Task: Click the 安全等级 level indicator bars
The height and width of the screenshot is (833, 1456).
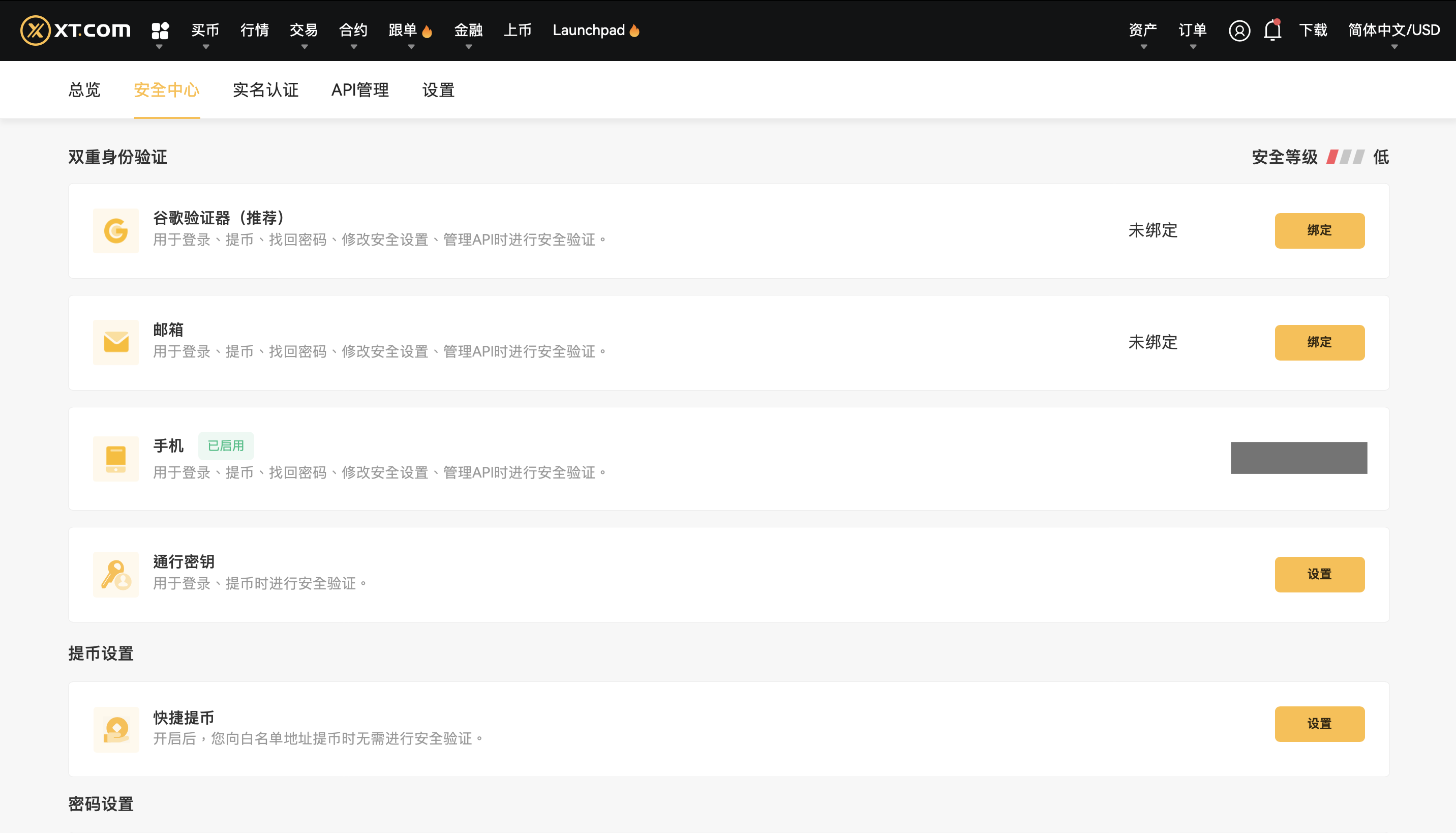Action: pos(1346,157)
